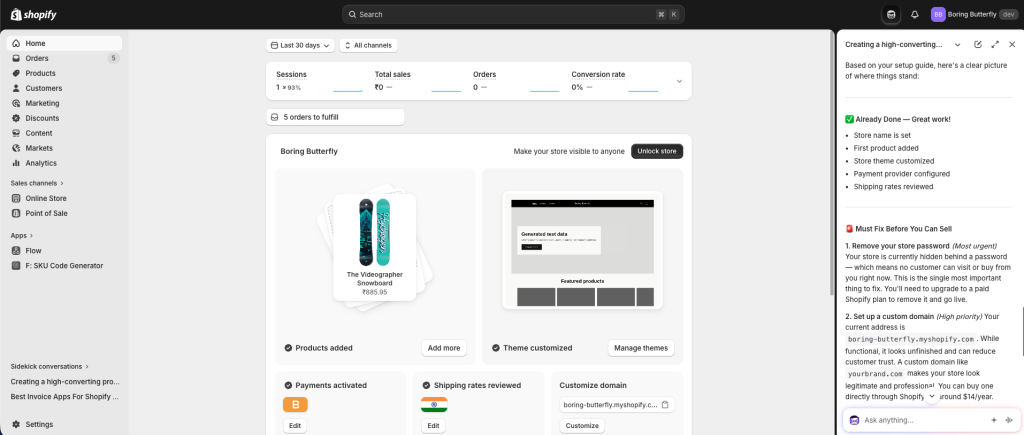Click the Unlock store button

pos(656,151)
